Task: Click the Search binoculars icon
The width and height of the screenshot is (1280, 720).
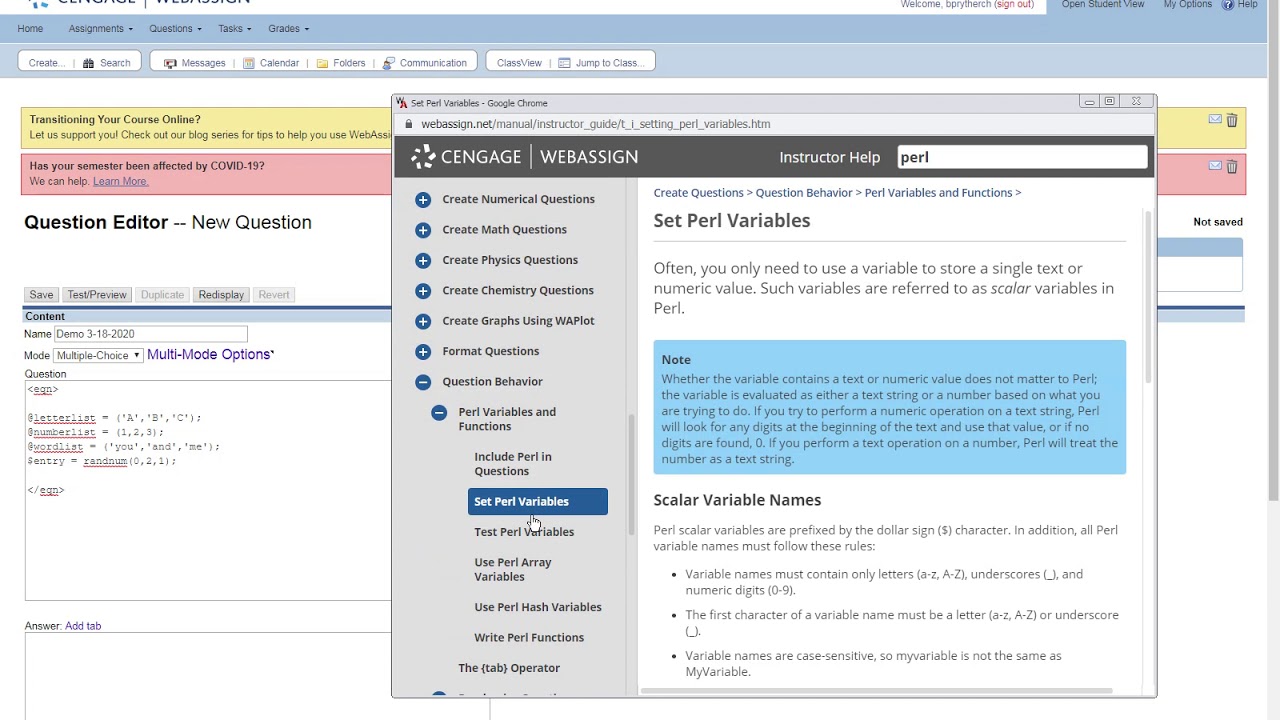Action: tap(88, 63)
